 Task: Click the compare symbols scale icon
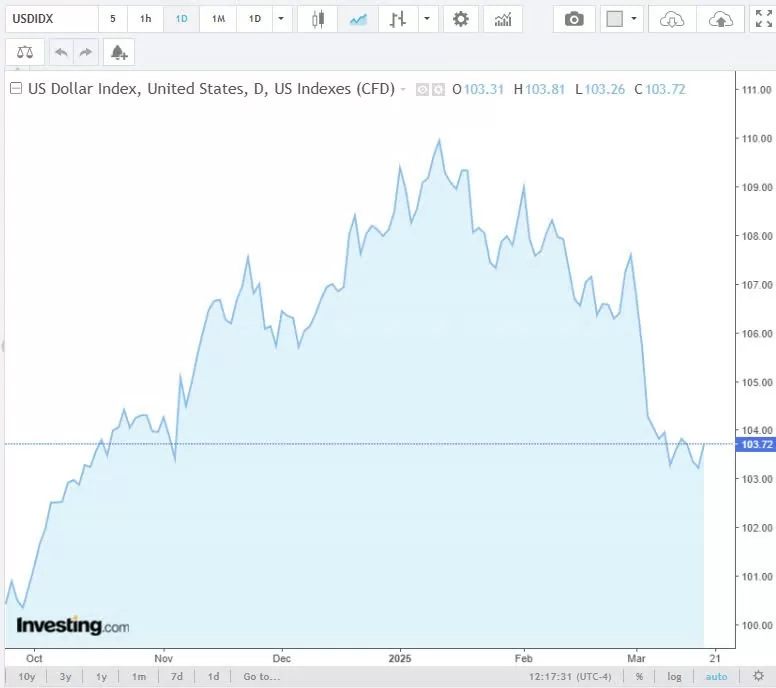[24, 52]
